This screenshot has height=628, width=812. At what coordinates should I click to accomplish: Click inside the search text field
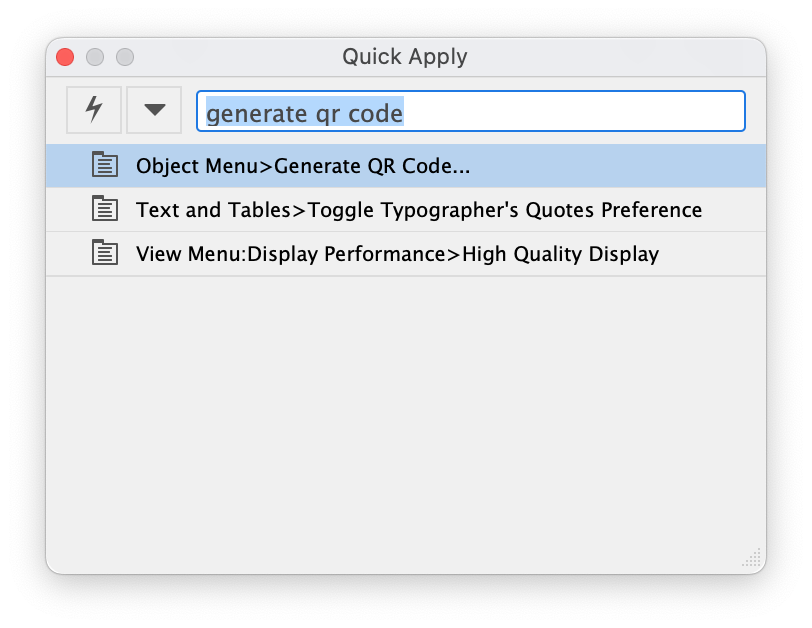coord(470,112)
